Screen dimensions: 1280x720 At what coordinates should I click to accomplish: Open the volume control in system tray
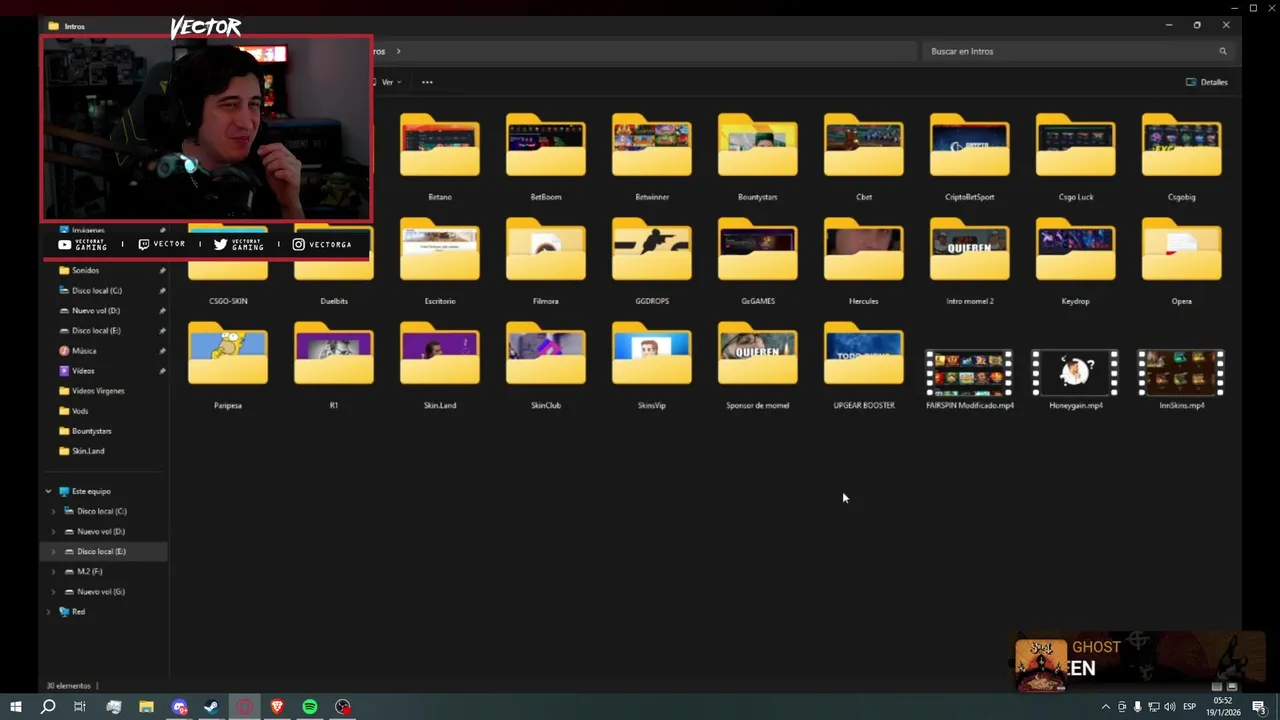(x=1170, y=707)
